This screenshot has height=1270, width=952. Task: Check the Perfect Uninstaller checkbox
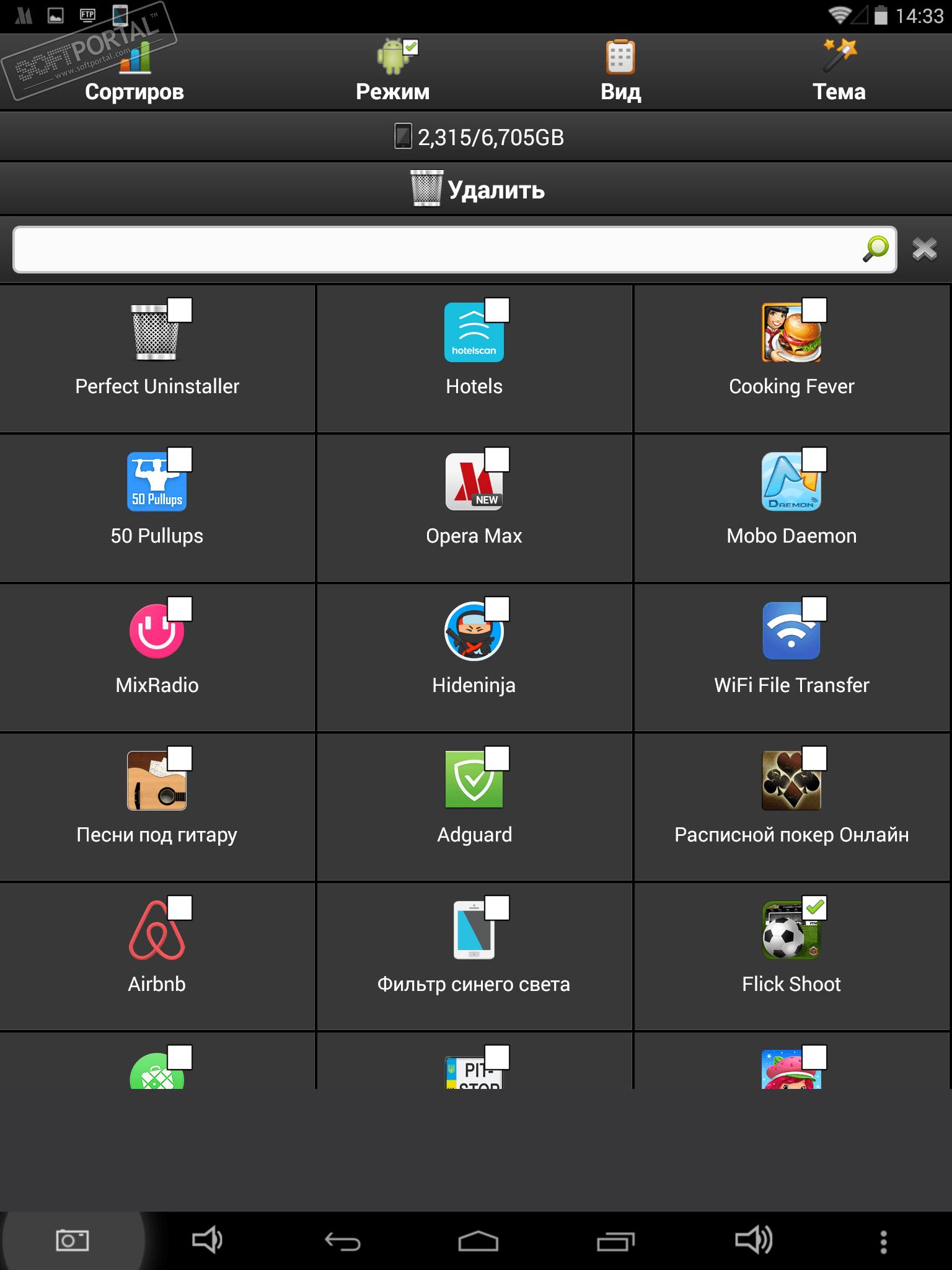click(x=180, y=310)
